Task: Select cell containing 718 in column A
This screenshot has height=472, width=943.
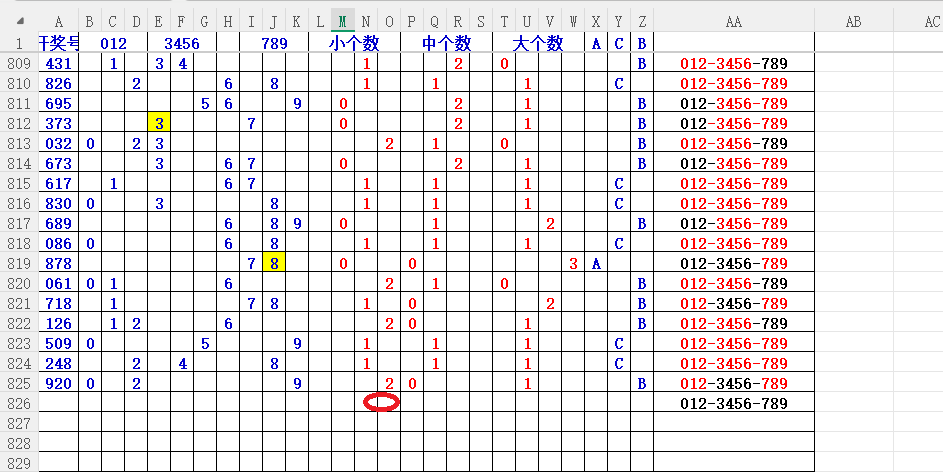Action: pos(58,303)
